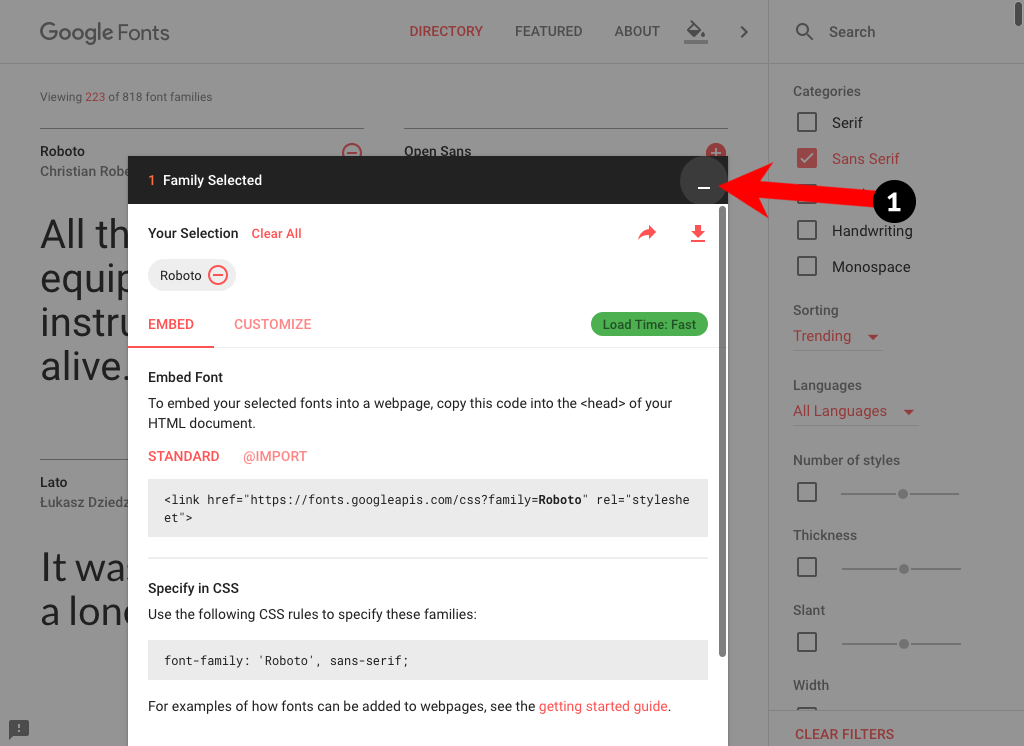Click the Load Time: Fast badge
The image size is (1024, 746).
(x=649, y=325)
